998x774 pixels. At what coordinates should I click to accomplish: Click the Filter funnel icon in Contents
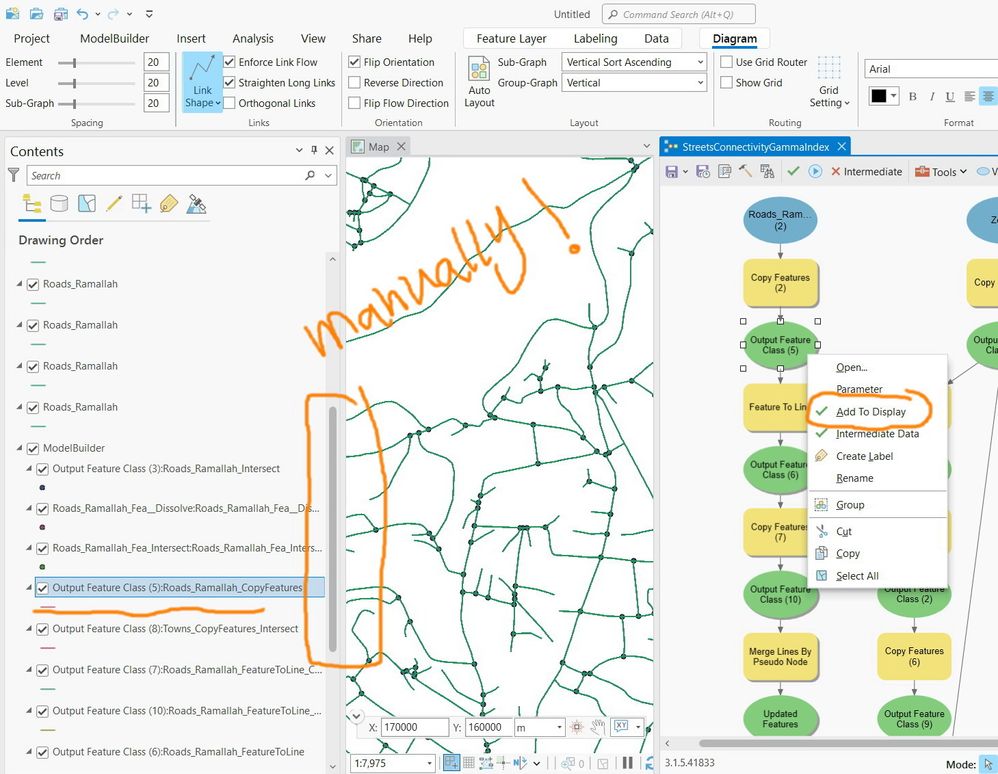(13, 174)
